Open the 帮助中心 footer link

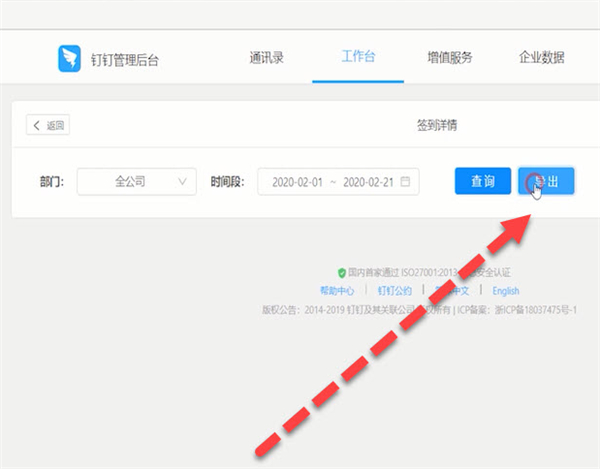tap(337, 291)
